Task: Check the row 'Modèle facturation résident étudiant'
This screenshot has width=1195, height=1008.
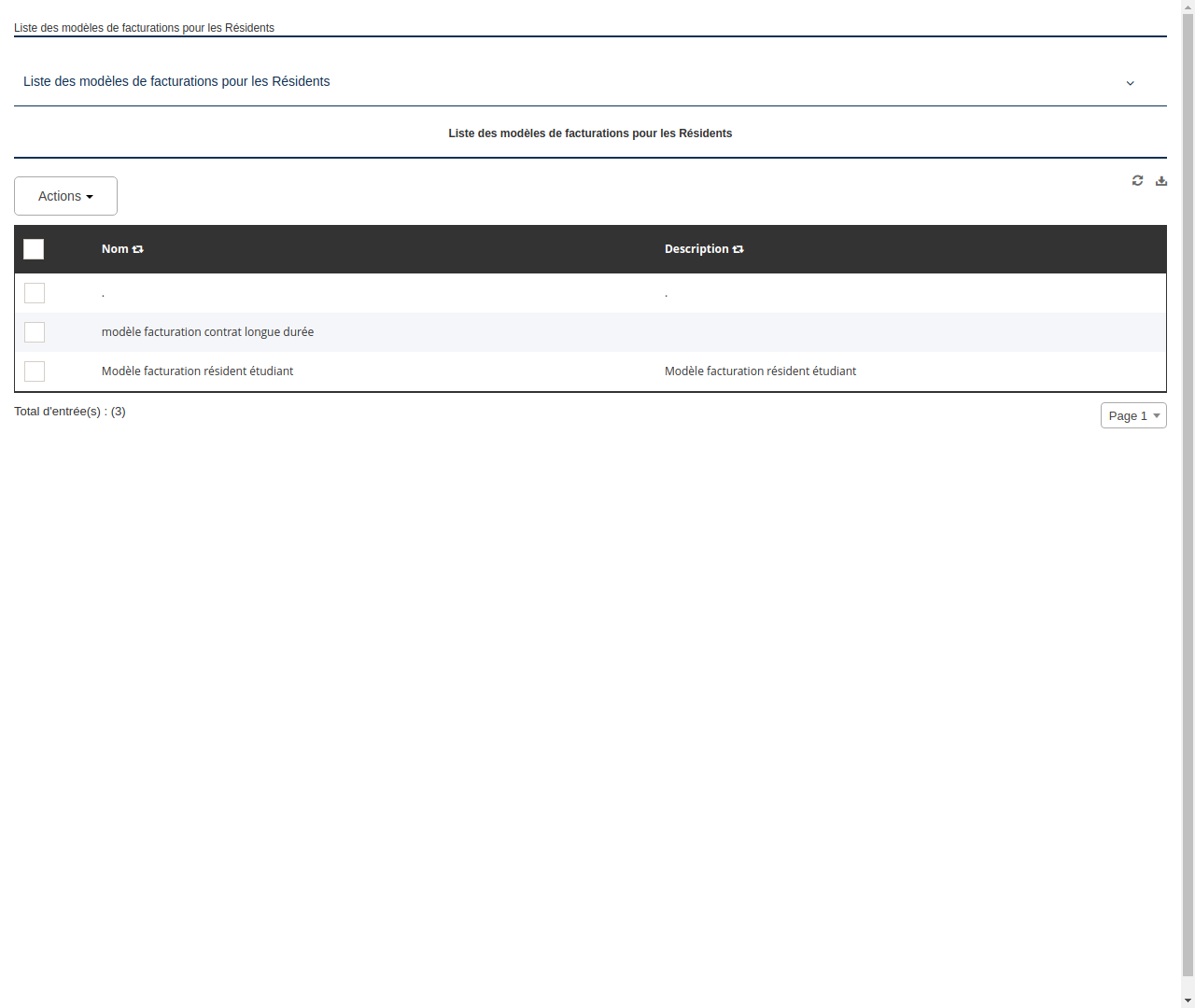Action: [35, 371]
